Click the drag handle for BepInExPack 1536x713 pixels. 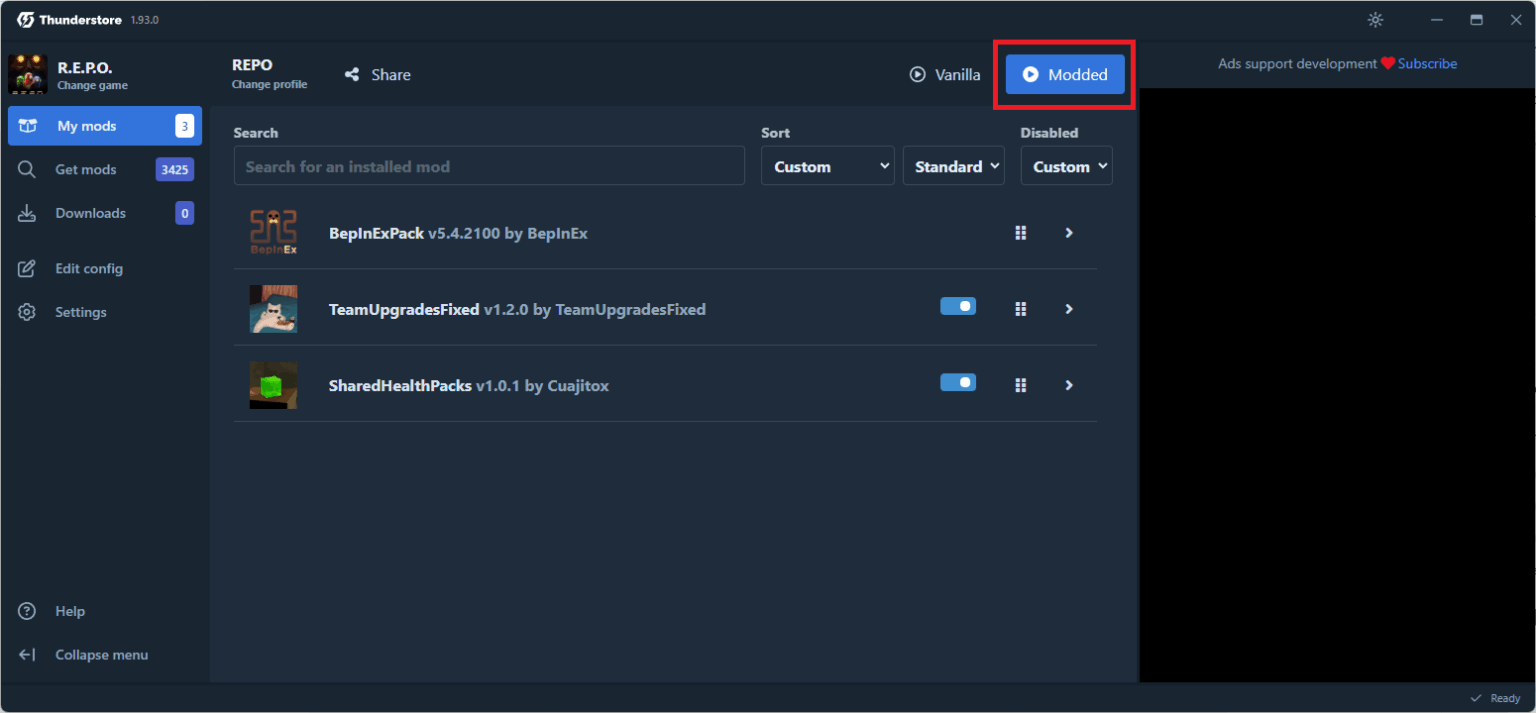pos(1021,233)
